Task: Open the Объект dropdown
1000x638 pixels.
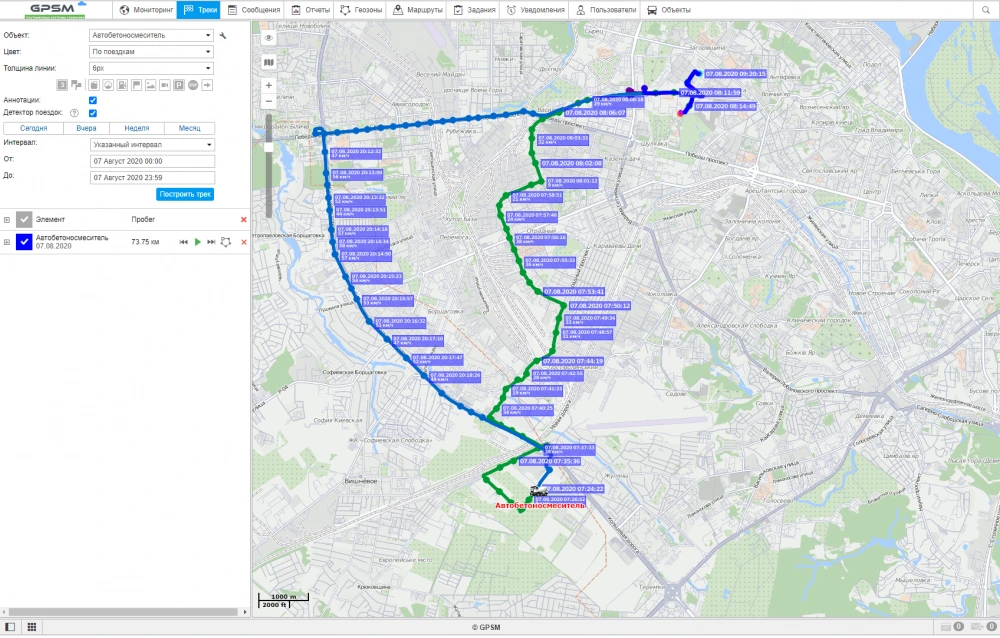Action: point(151,35)
